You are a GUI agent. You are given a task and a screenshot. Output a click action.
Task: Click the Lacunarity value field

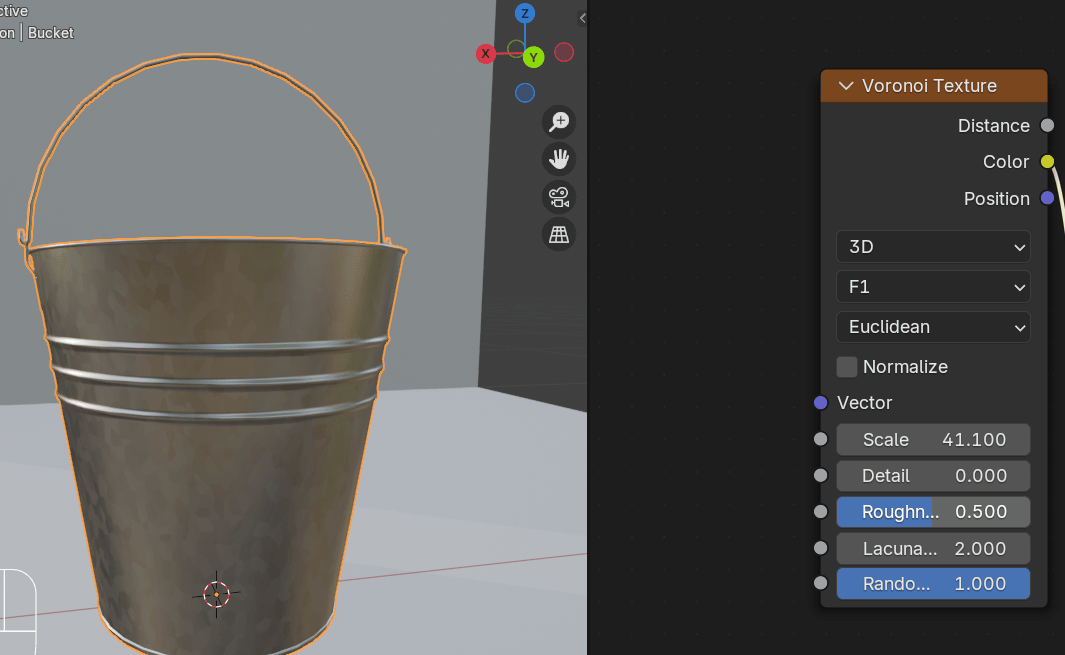(932, 548)
